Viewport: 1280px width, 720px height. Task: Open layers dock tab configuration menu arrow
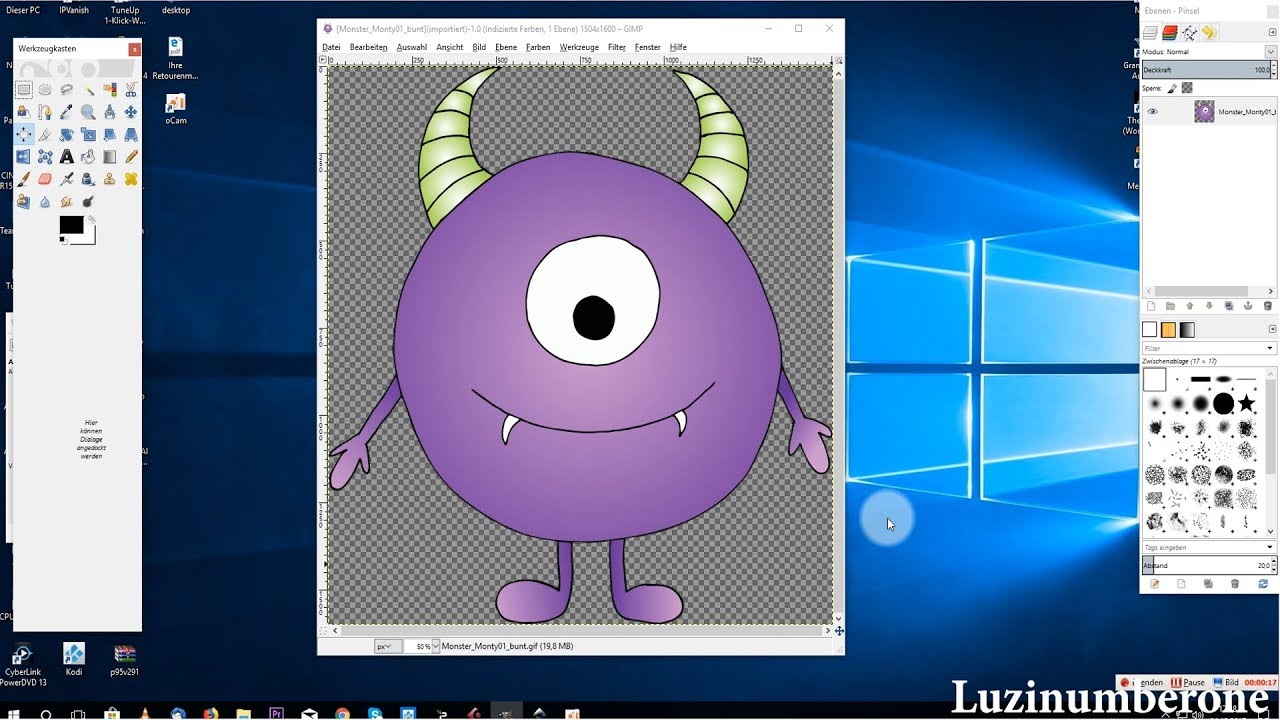[x=1272, y=32]
